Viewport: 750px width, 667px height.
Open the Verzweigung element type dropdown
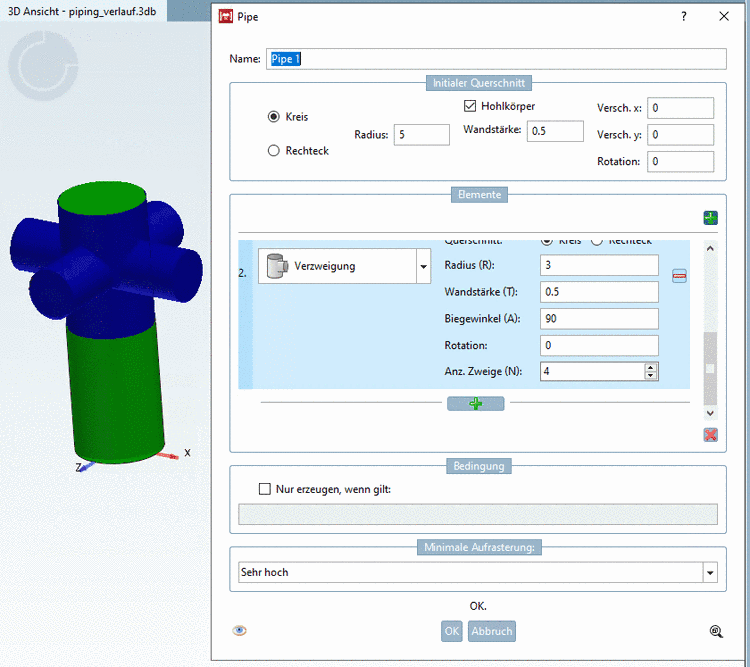tap(423, 266)
